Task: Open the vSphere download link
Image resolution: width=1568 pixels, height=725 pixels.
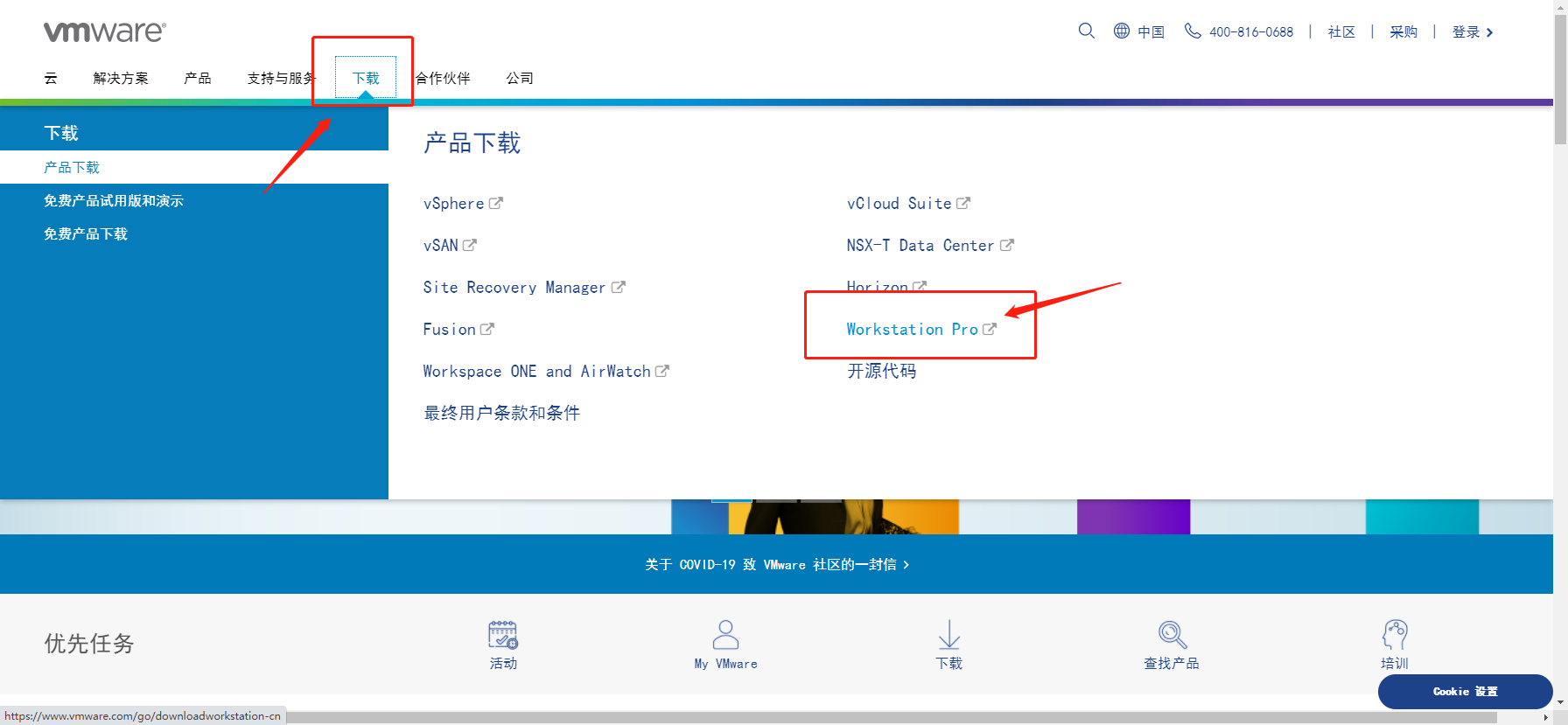Action: coord(454,203)
